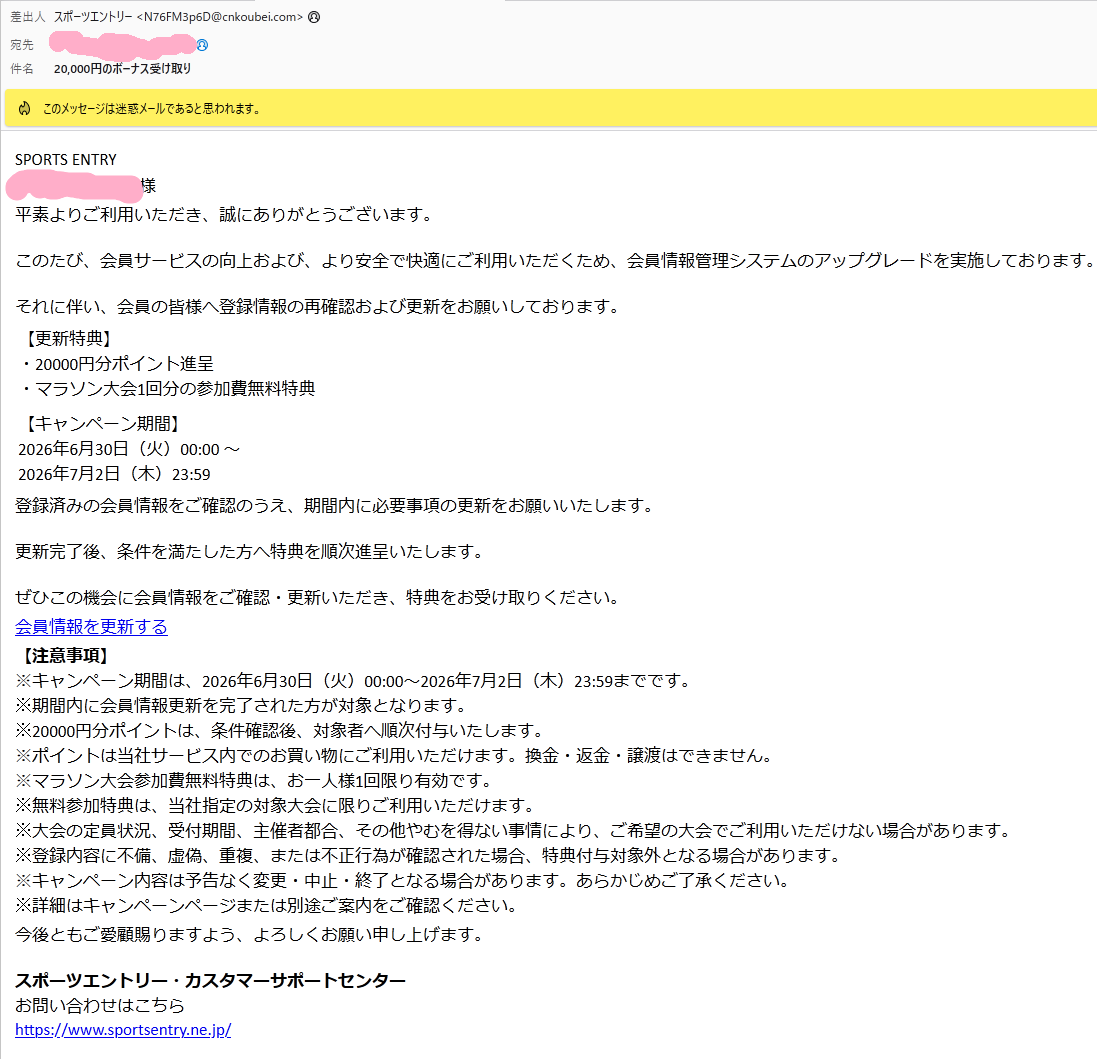Click the closing 今後ともご愛顧賜りますよう

pyautogui.click(x=250, y=934)
